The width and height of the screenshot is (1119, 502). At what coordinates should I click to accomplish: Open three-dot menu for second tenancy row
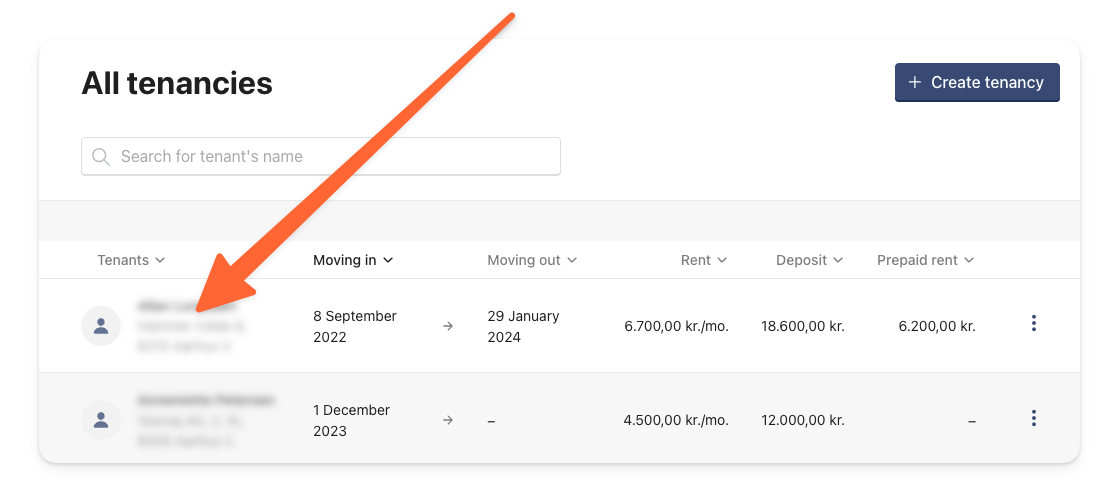pos(1033,418)
